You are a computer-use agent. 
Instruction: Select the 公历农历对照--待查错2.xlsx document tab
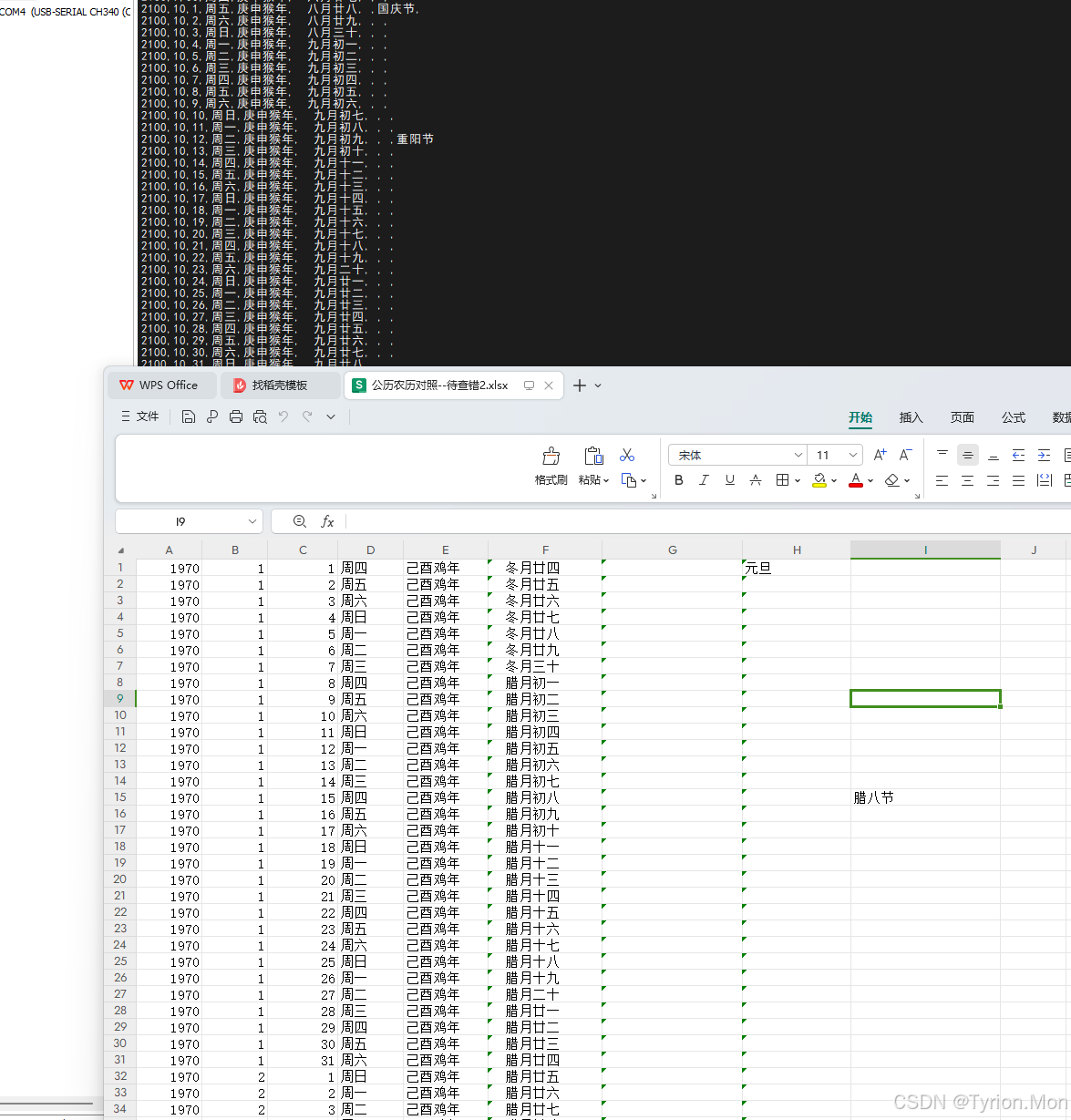click(440, 385)
